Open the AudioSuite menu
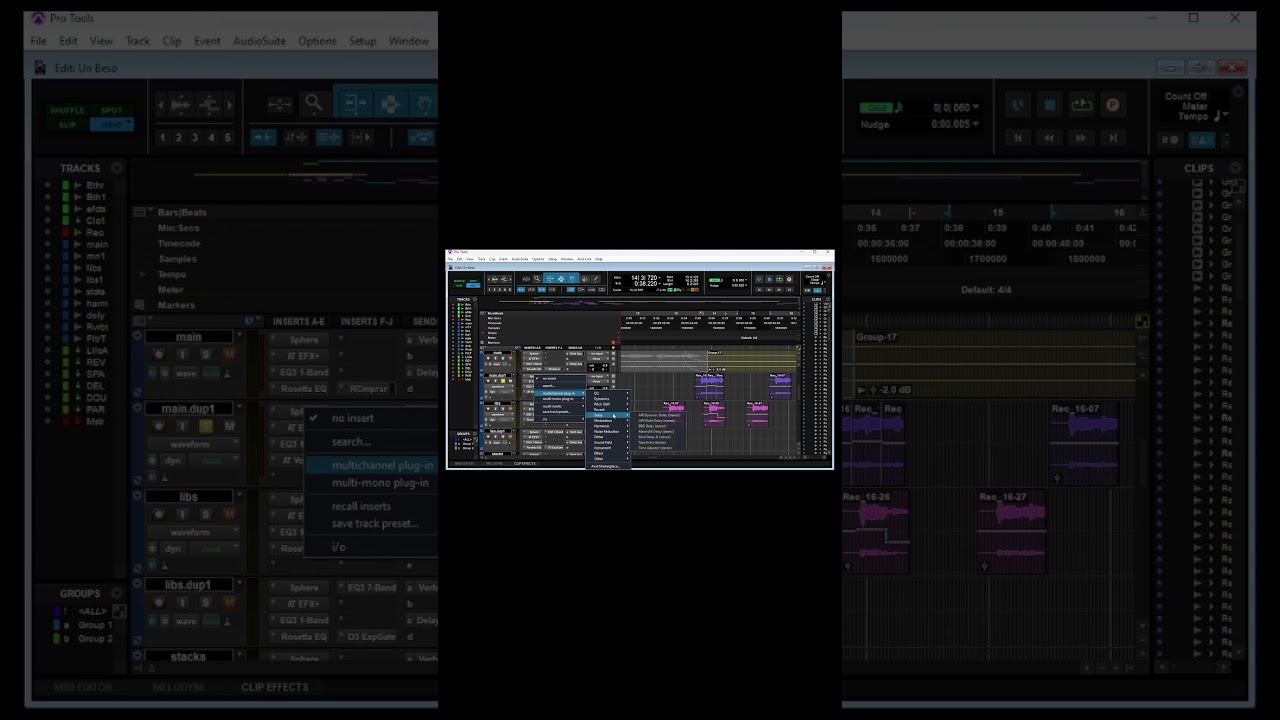The height and width of the screenshot is (720, 1280). [520, 259]
